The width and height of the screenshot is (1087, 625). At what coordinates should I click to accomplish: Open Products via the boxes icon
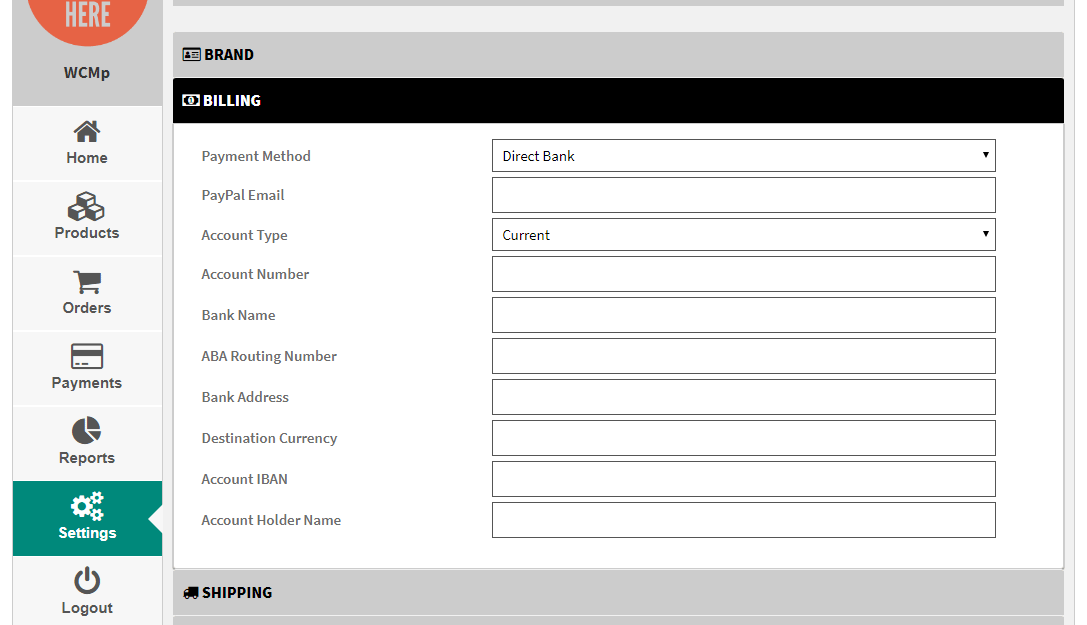87,206
